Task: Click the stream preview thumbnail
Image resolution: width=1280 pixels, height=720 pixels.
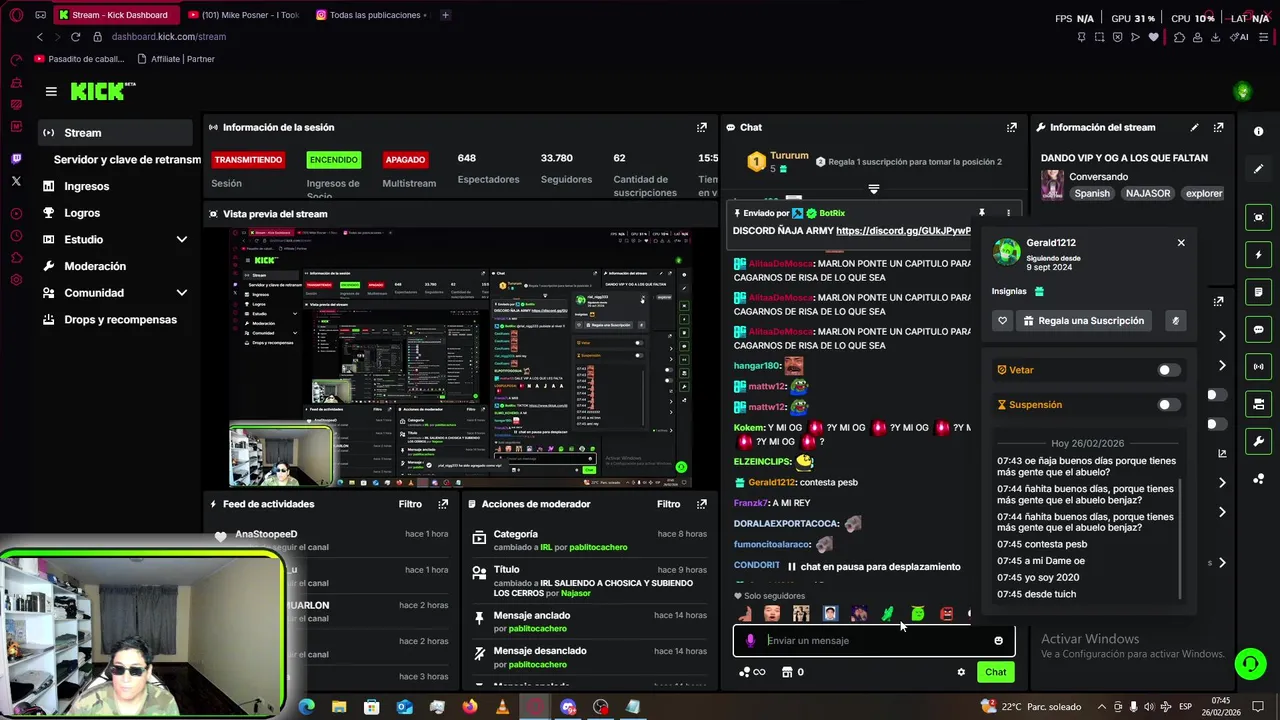Action: point(461,358)
